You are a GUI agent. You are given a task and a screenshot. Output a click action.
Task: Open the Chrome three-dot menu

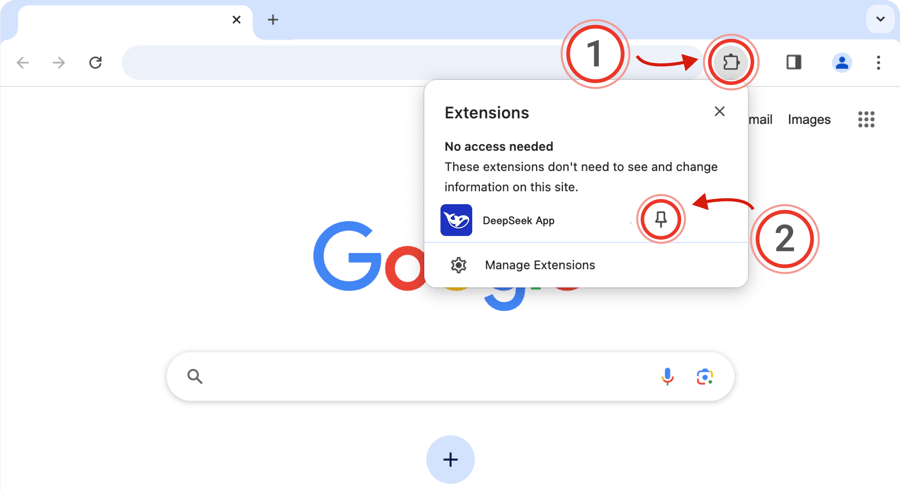(x=878, y=62)
